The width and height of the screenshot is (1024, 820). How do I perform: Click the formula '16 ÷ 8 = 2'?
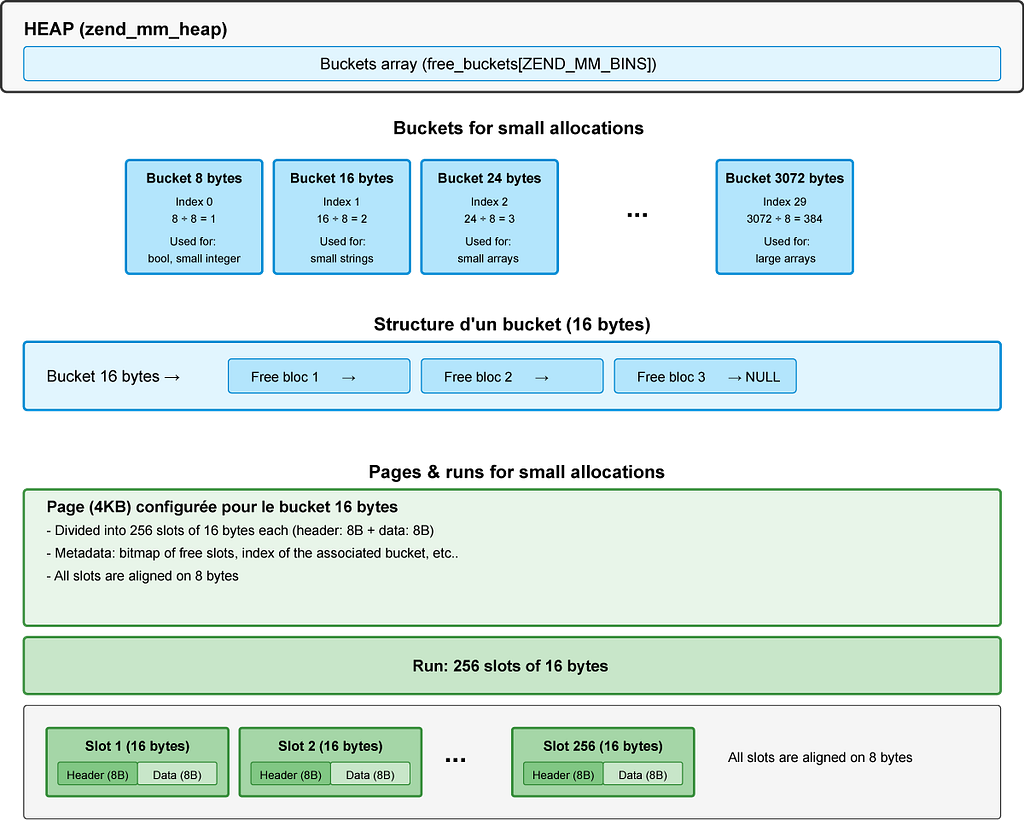342,219
